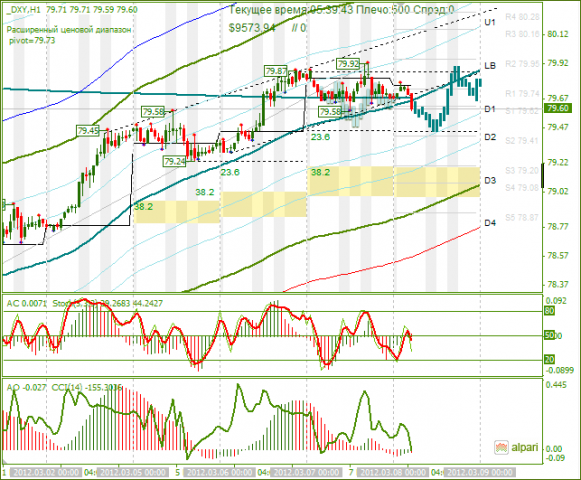Click the S2 79.41 support label
The height and width of the screenshot is (480, 581).
click(x=522, y=140)
